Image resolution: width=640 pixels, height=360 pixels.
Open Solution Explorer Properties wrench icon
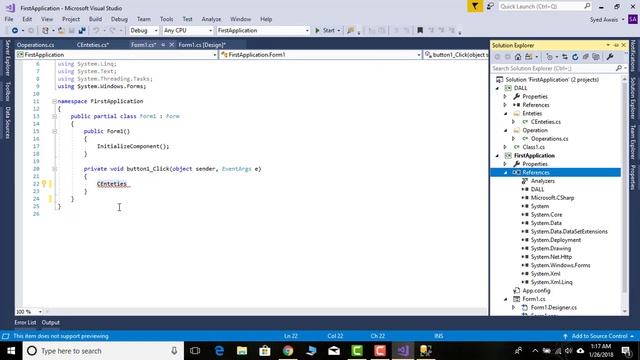pyautogui.click(x=610, y=57)
